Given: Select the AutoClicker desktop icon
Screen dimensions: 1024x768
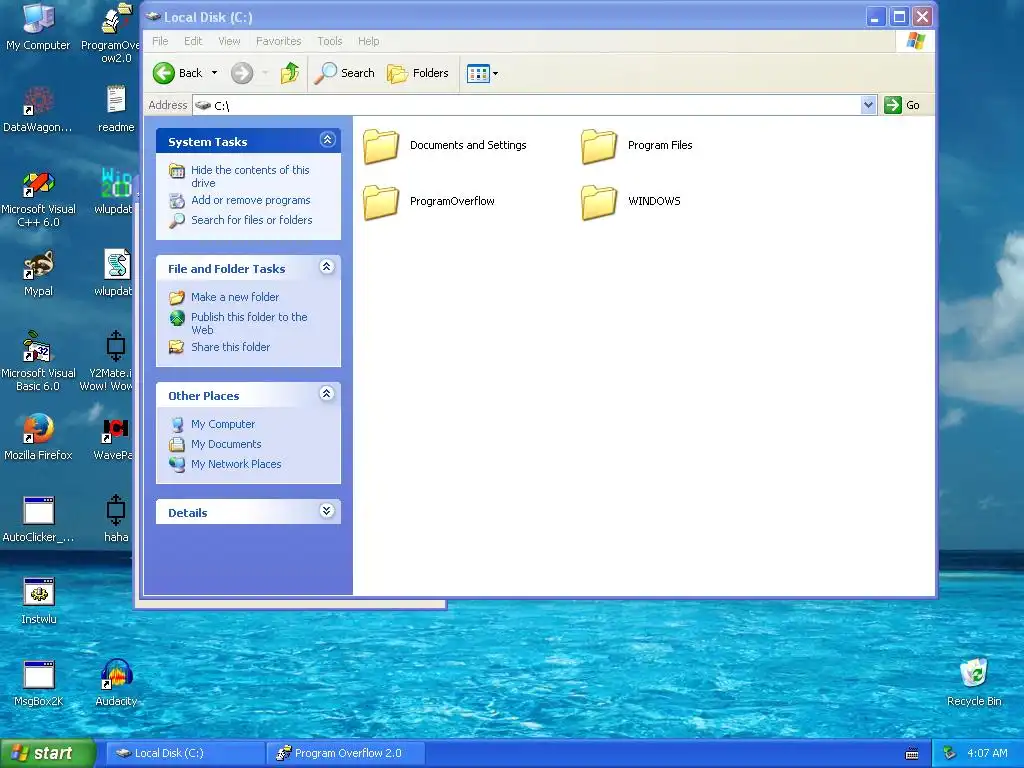Looking at the screenshot, I should pyautogui.click(x=38, y=519).
